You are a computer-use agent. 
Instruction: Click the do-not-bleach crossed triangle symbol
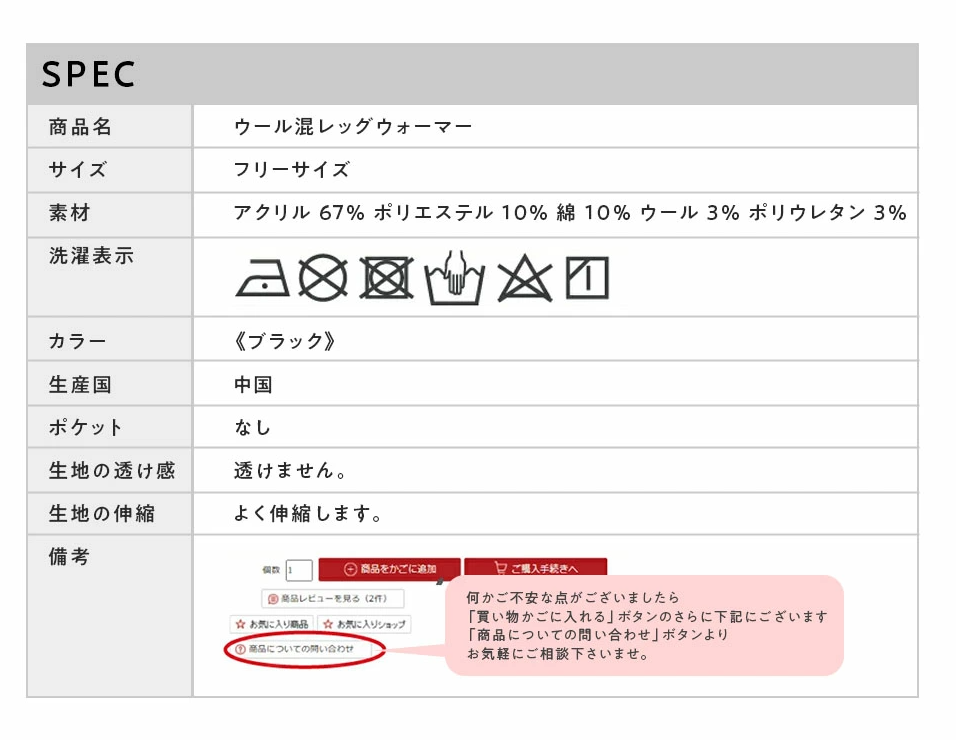[524, 278]
